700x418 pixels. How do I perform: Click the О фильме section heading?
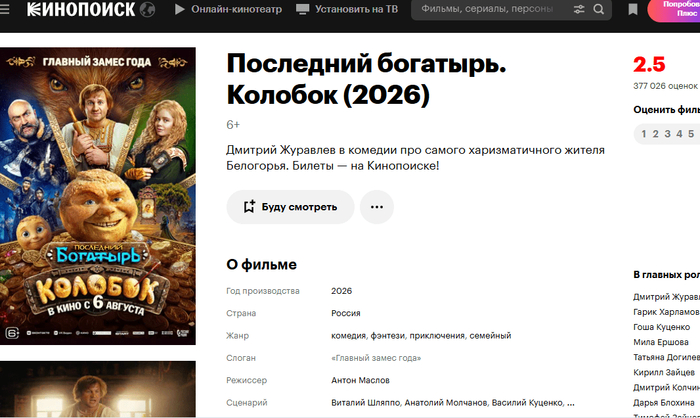coord(262,264)
